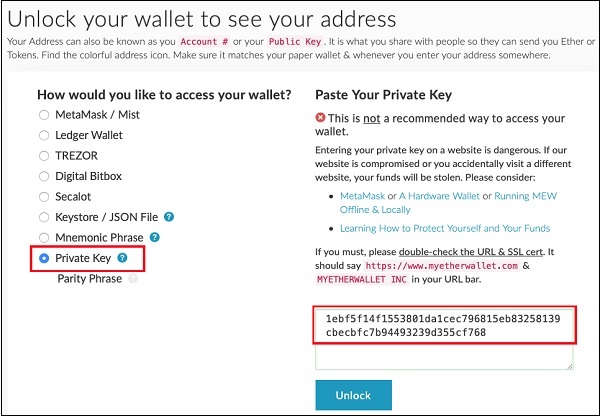Click the faded help icon beside Parity Phrase
This screenshot has height=416, width=600.
tap(132, 279)
